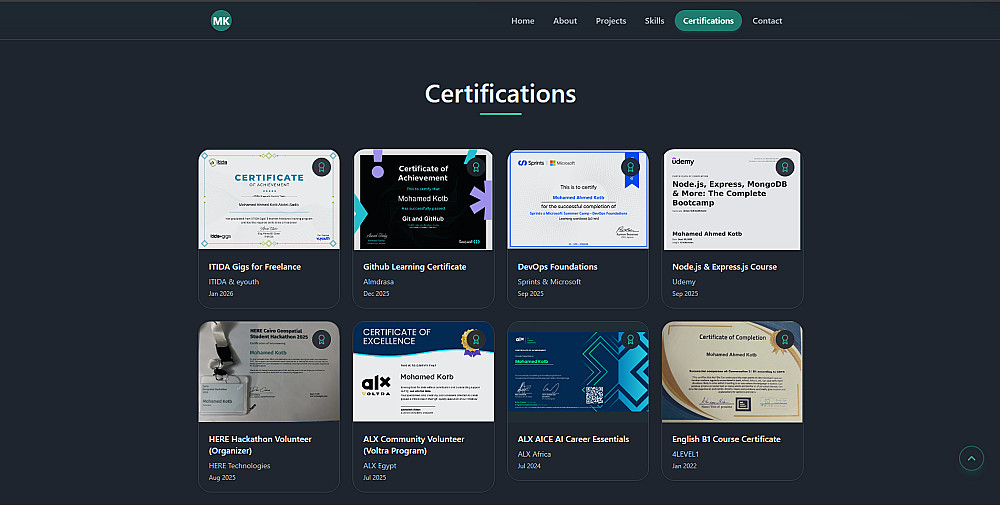Click the Certifications page heading
Screen dimensions: 1000x505
pyautogui.click(x=501, y=94)
